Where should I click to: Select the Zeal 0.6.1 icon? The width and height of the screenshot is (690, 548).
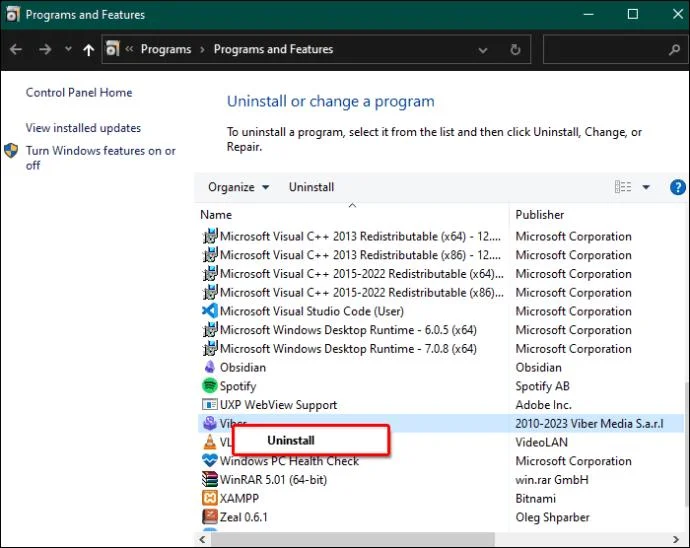click(210, 517)
